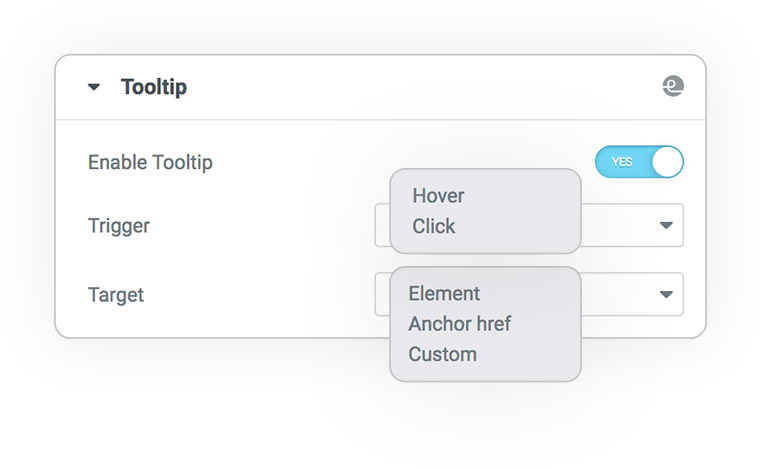Open the Target dropdown arrow
Viewport: 761px width, 470px height.
point(666,294)
